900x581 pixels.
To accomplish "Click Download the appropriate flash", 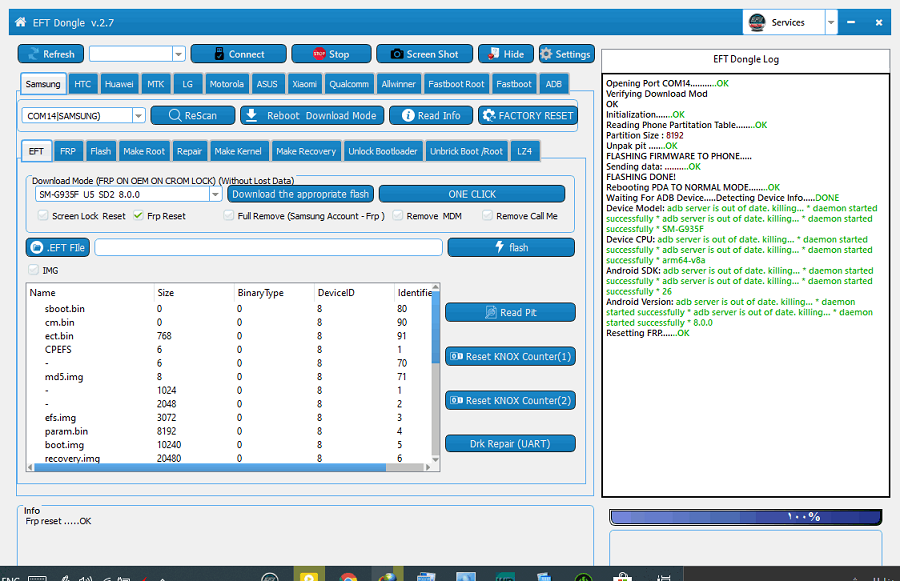I will 300,194.
